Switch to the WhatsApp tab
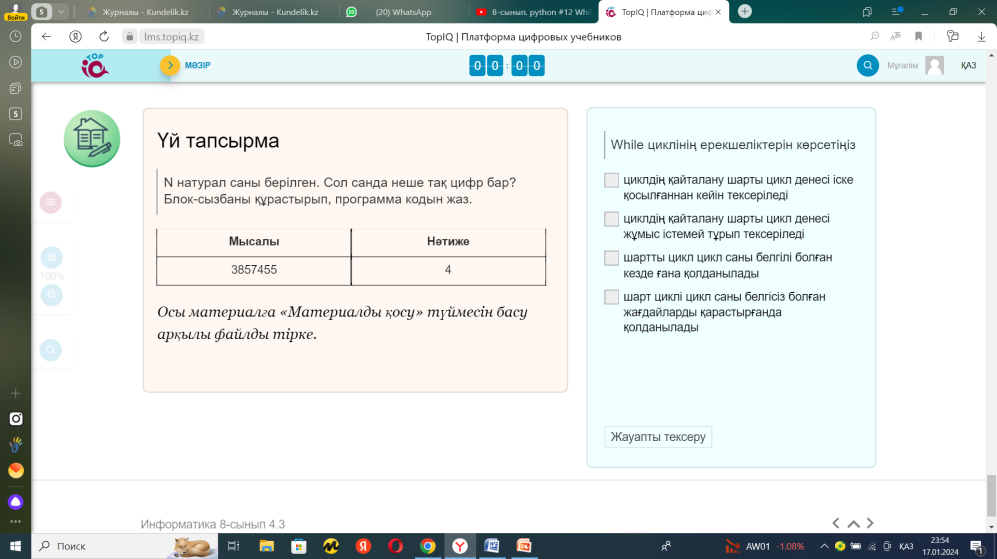The image size is (997, 559). (x=401, y=12)
